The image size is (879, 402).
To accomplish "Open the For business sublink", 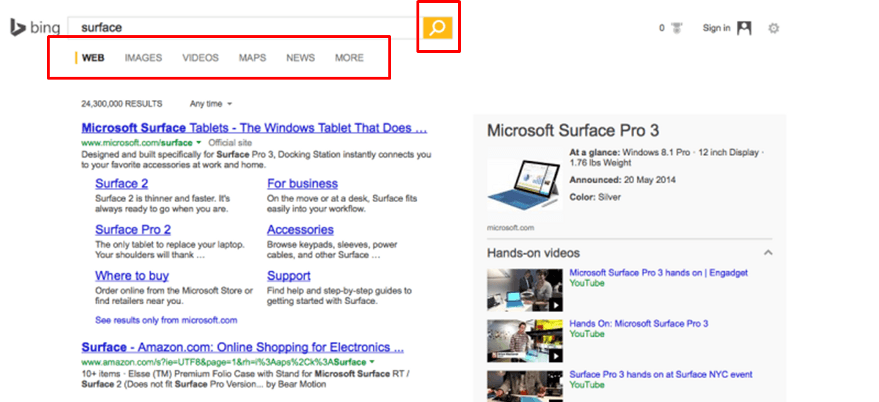I will (x=302, y=184).
